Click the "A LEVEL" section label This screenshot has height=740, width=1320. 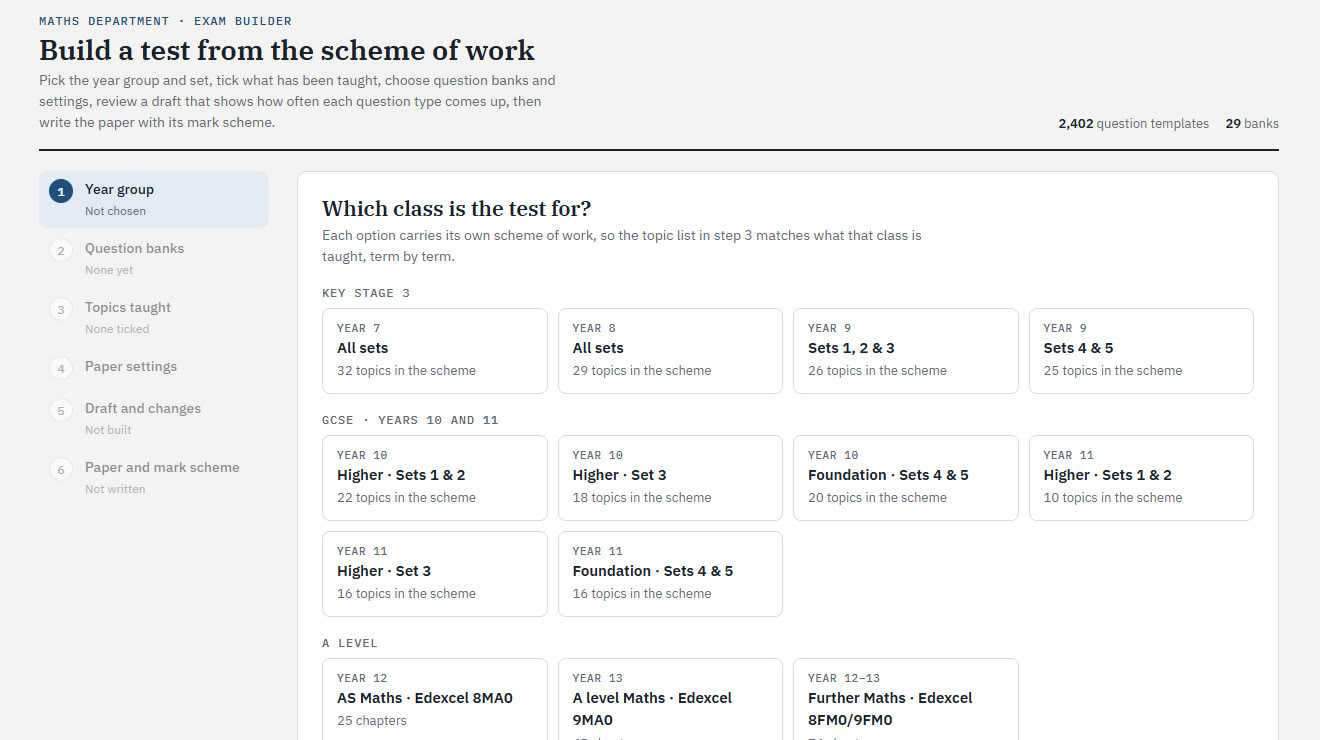pos(350,643)
